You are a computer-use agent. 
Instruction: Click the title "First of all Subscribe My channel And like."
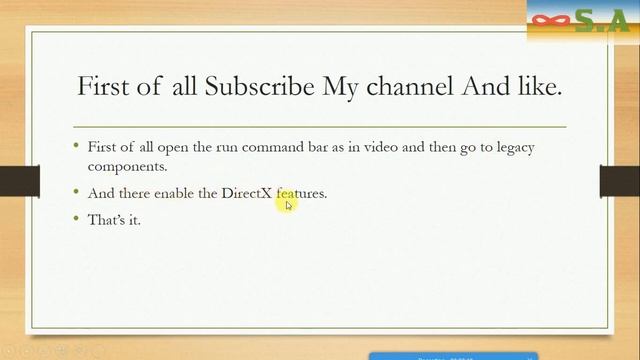click(x=320, y=86)
